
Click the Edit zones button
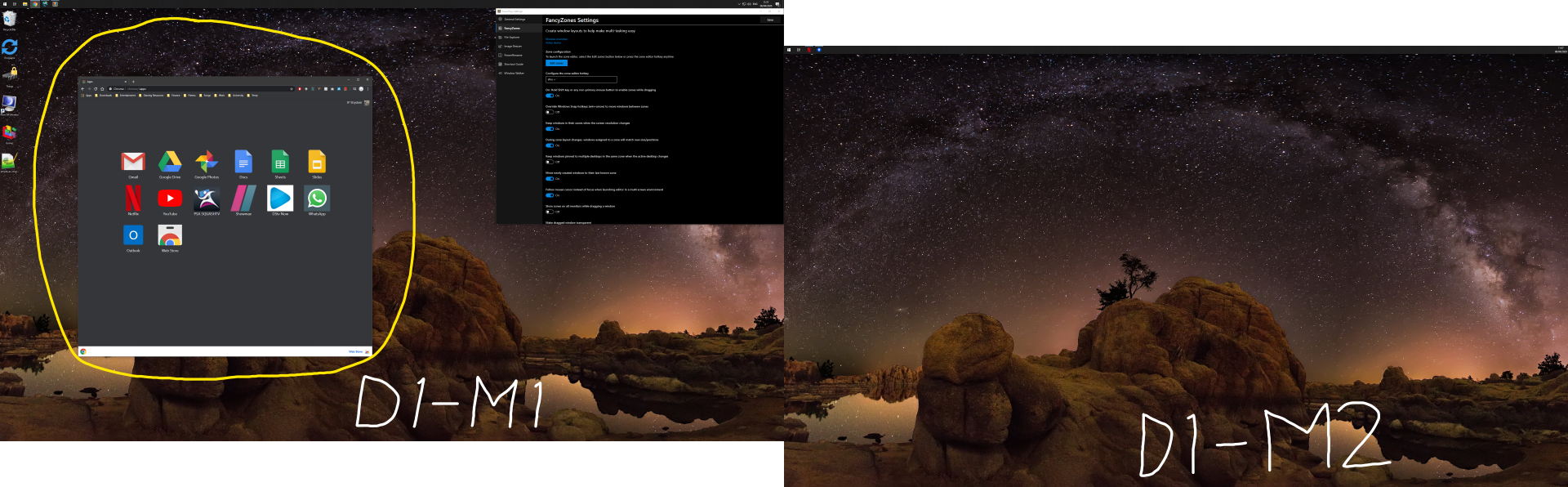(556, 63)
